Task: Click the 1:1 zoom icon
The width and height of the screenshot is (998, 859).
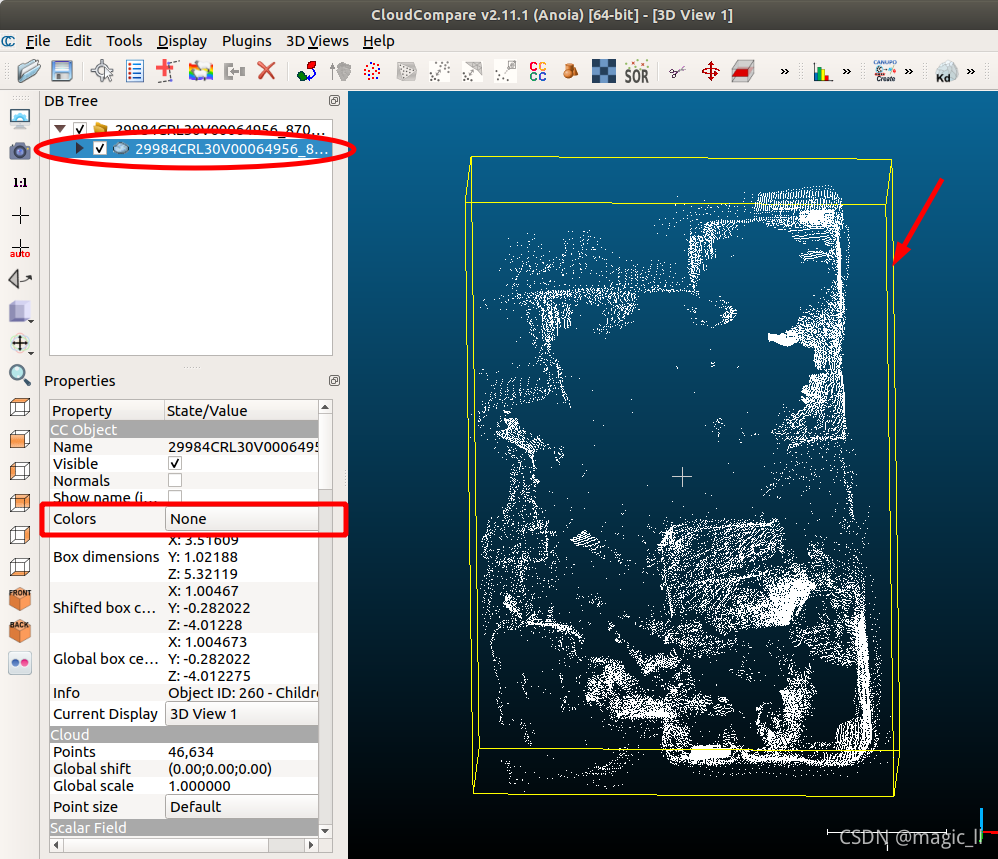Action: [20, 183]
